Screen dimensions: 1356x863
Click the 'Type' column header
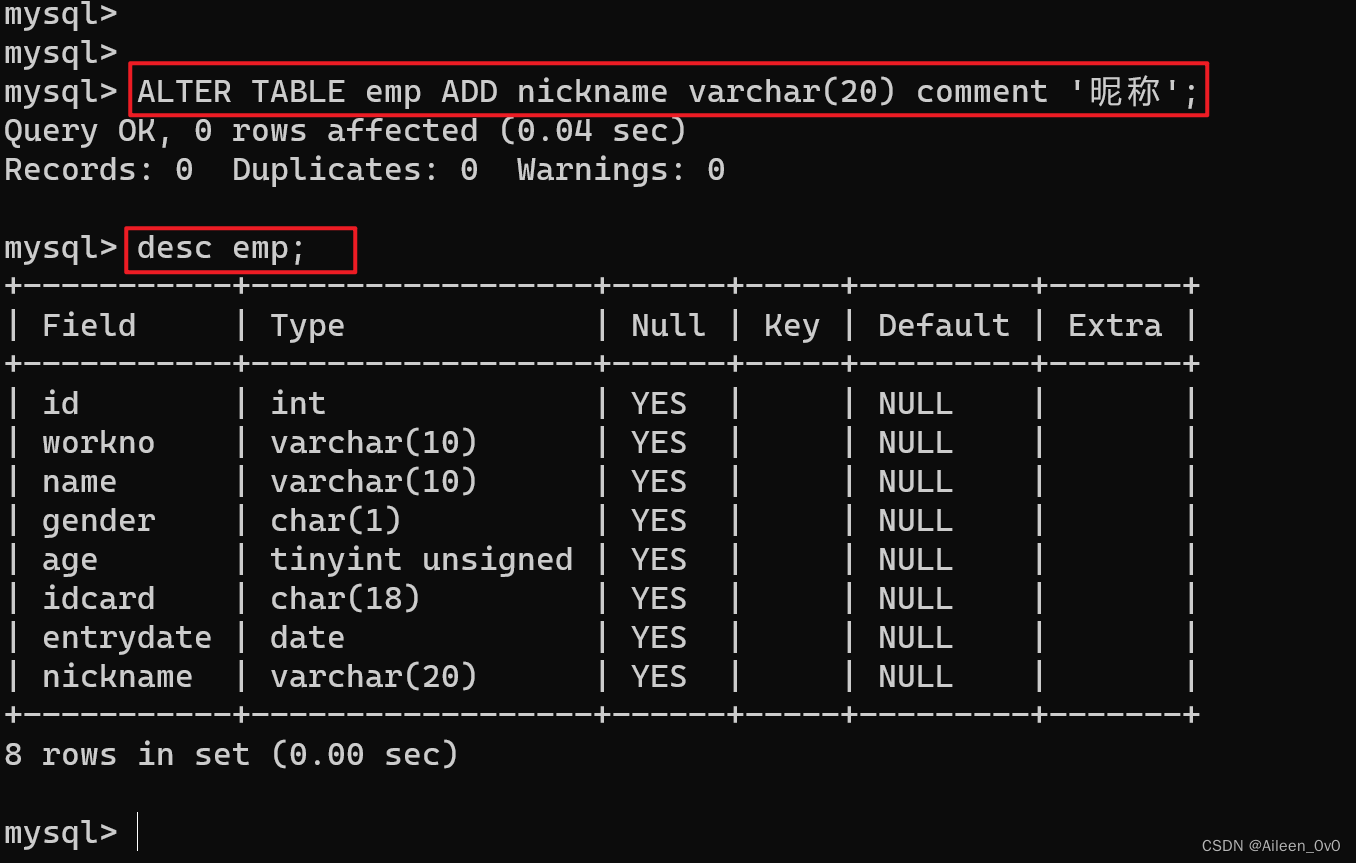(307, 326)
